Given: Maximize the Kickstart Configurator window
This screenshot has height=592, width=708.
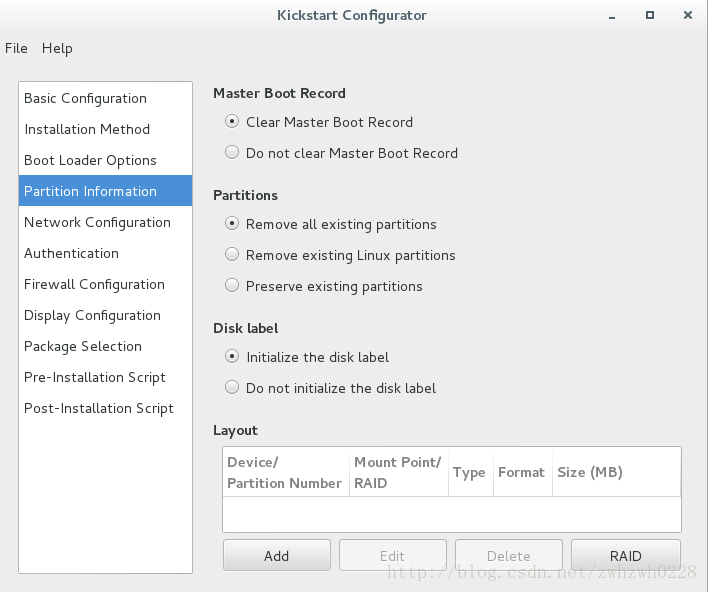Looking at the screenshot, I should 650,15.
